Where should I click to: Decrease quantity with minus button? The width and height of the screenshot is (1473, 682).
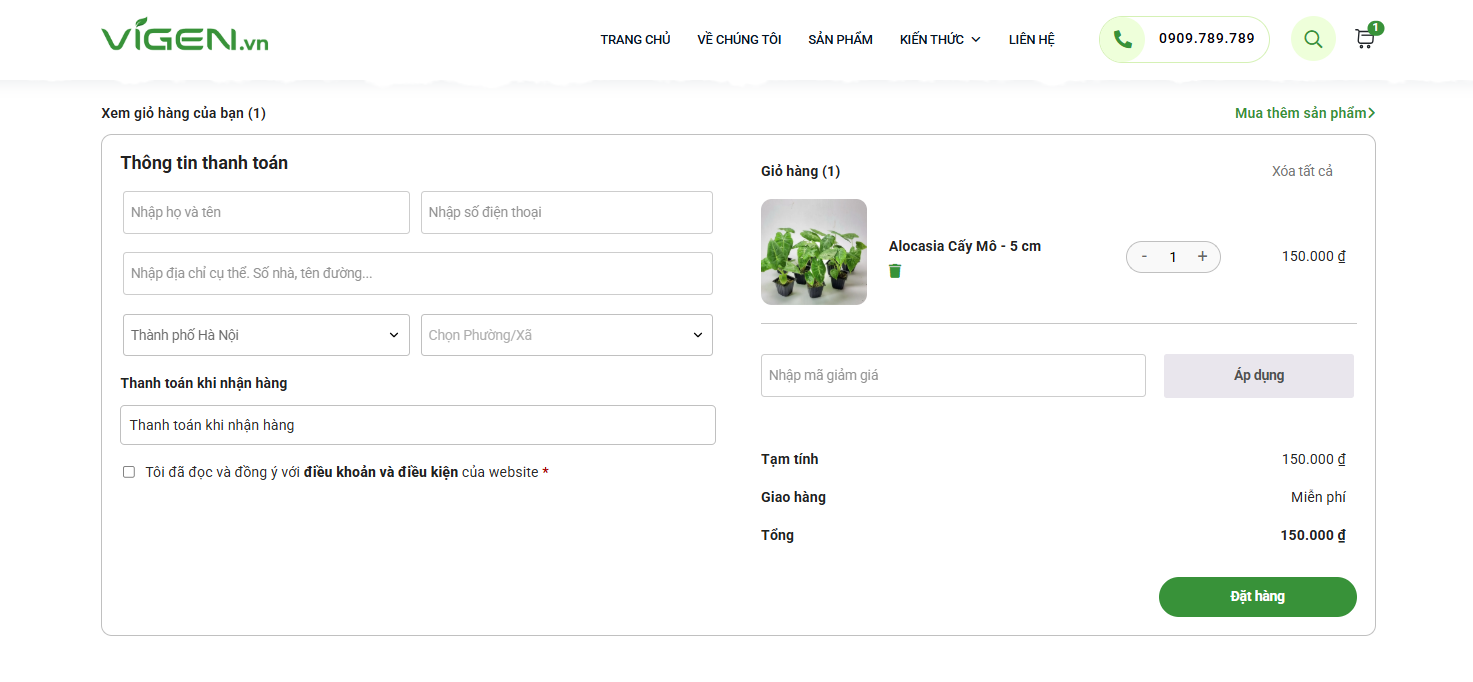tap(1144, 257)
